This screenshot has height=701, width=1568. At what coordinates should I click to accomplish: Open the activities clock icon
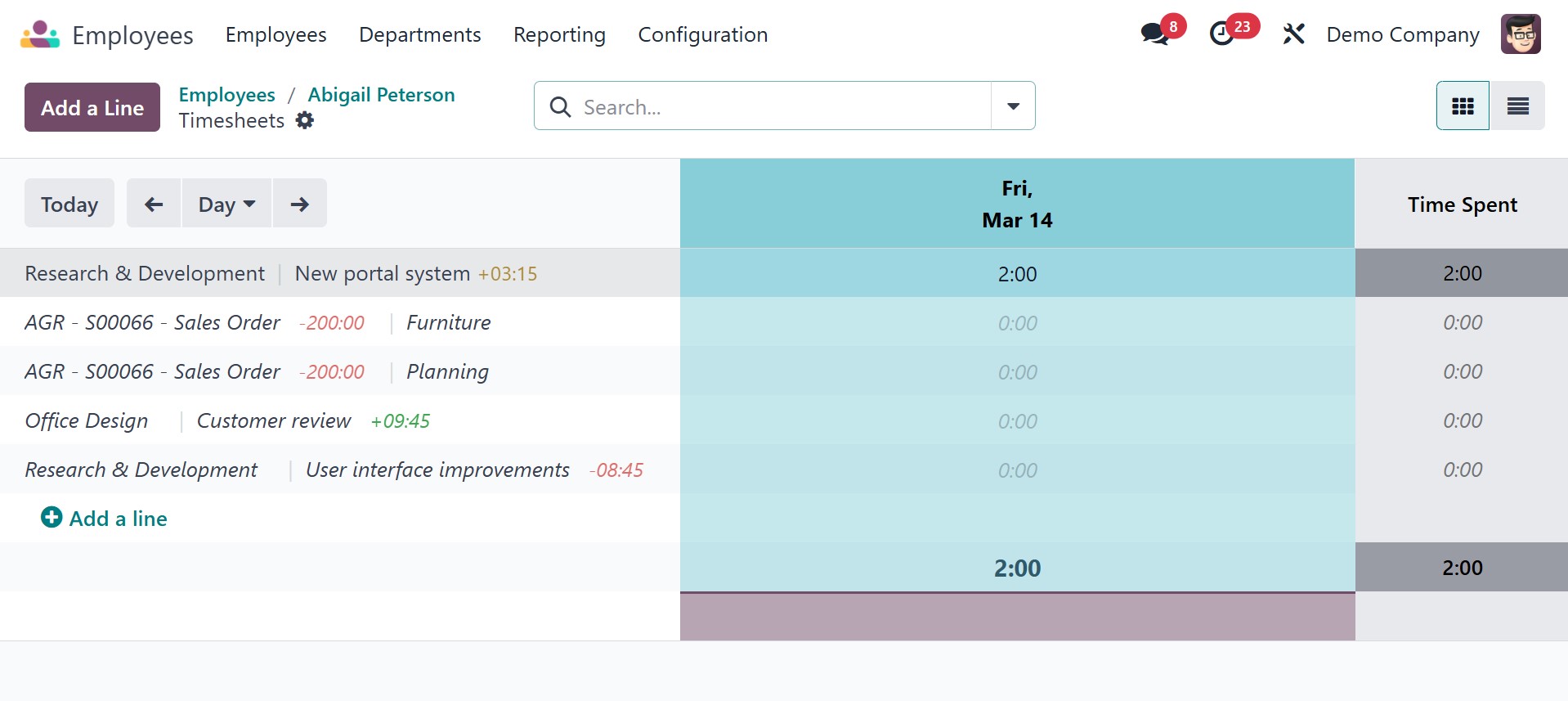tap(1222, 34)
